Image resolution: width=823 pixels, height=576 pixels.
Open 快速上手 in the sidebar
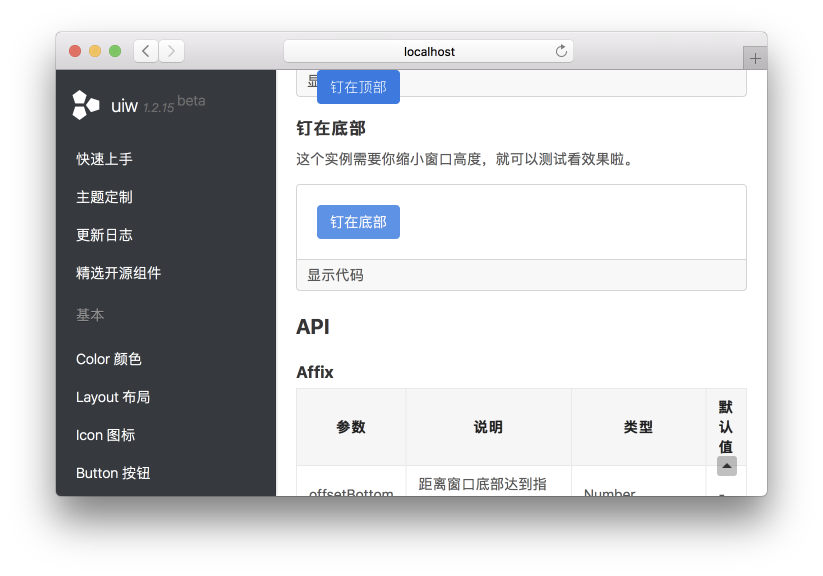[104, 159]
